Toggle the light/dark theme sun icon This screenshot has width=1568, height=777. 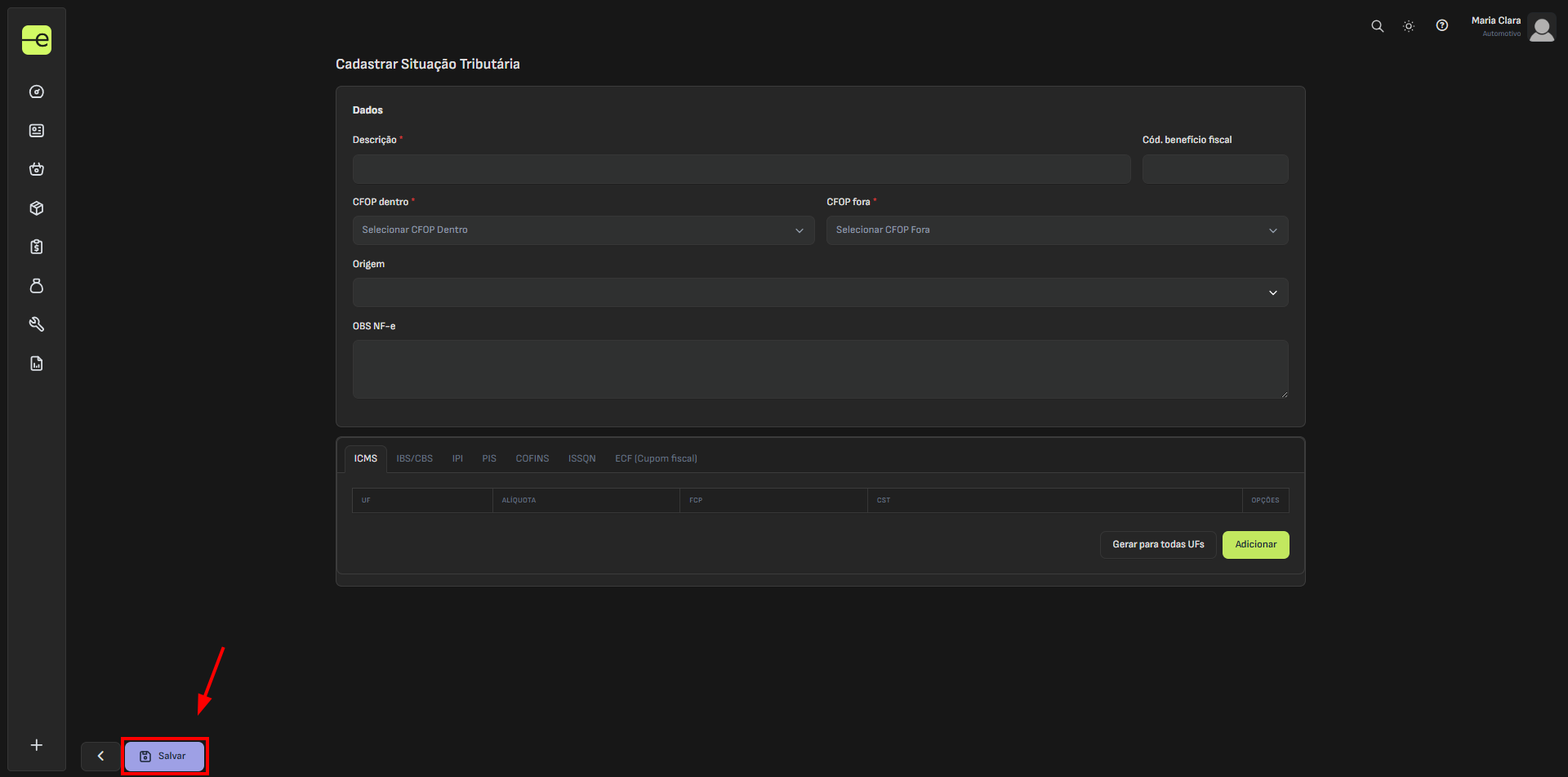tap(1409, 26)
